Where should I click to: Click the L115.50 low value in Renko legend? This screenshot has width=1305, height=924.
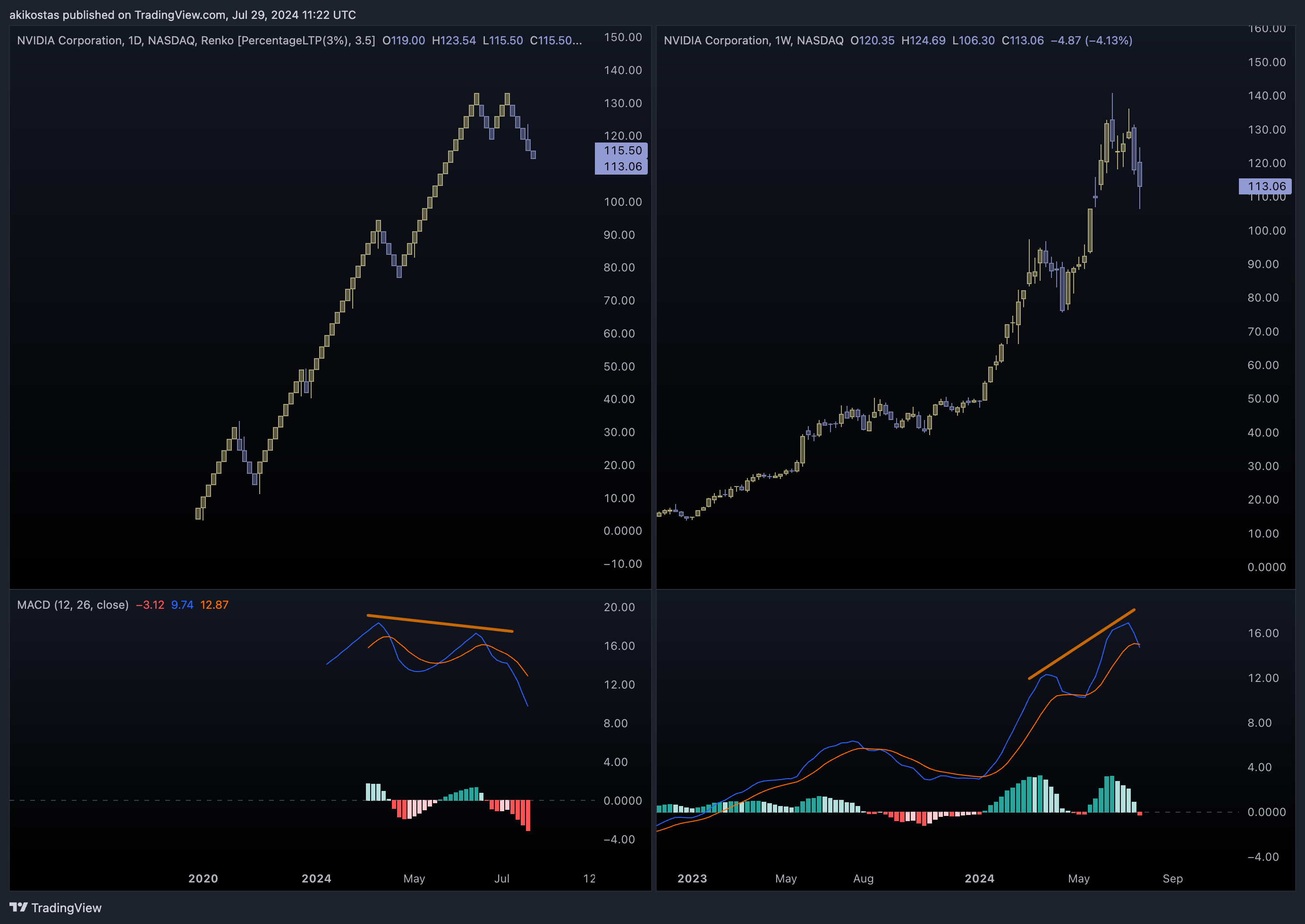pyautogui.click(x=502, y=41)
